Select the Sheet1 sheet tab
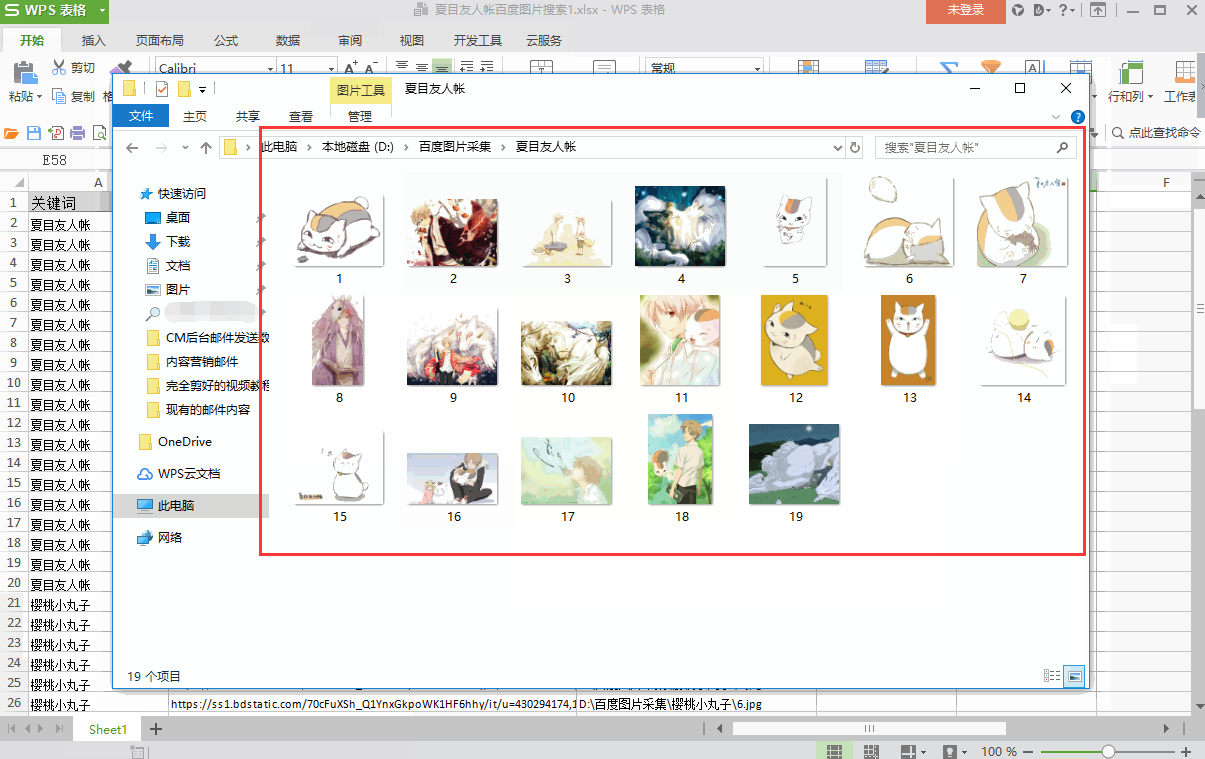Screen dimensions: 1205x759 point(108,730)
